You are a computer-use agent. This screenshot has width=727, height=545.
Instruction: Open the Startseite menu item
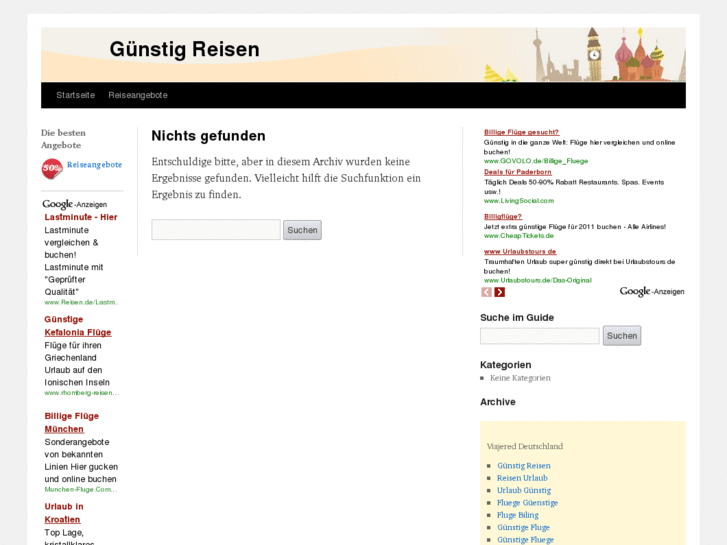76,95
